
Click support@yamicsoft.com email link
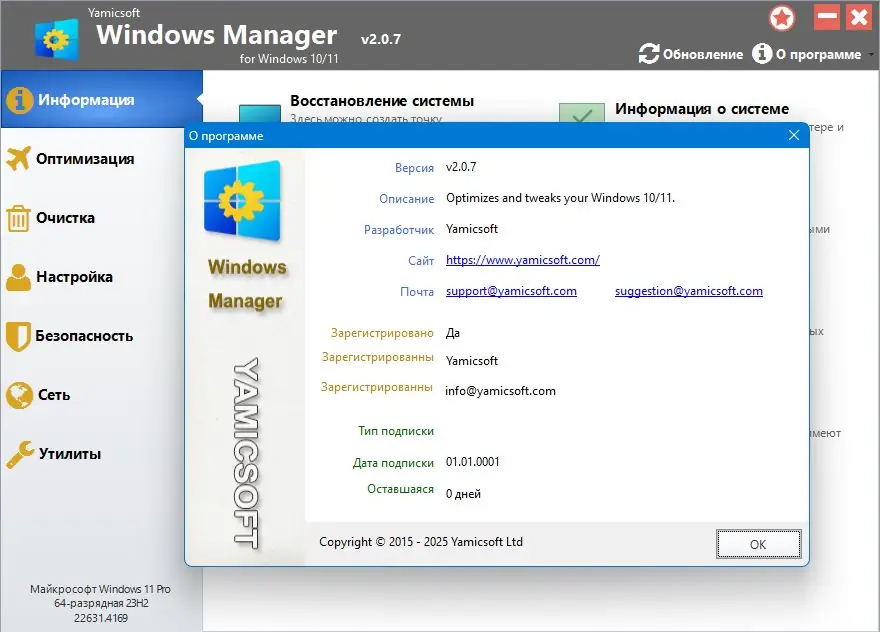[511, 291]
